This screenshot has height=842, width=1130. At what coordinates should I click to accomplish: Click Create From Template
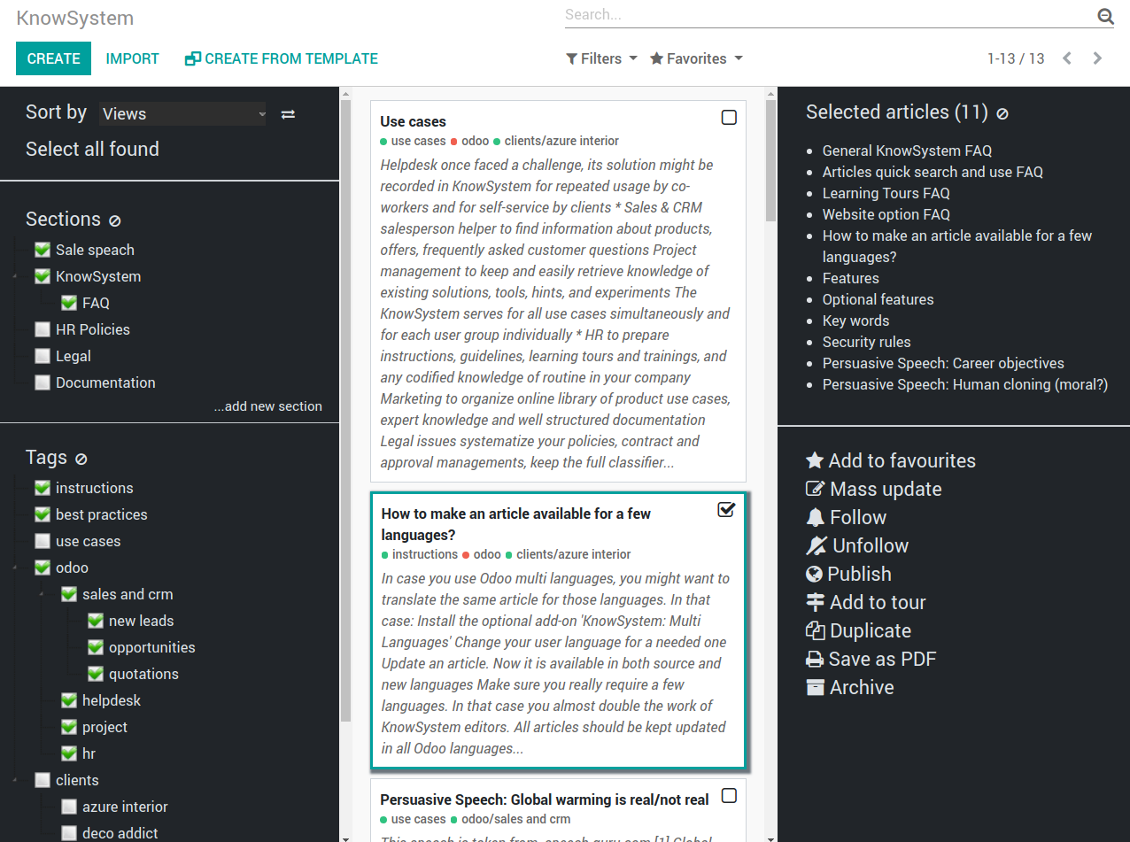click(281, 58)
